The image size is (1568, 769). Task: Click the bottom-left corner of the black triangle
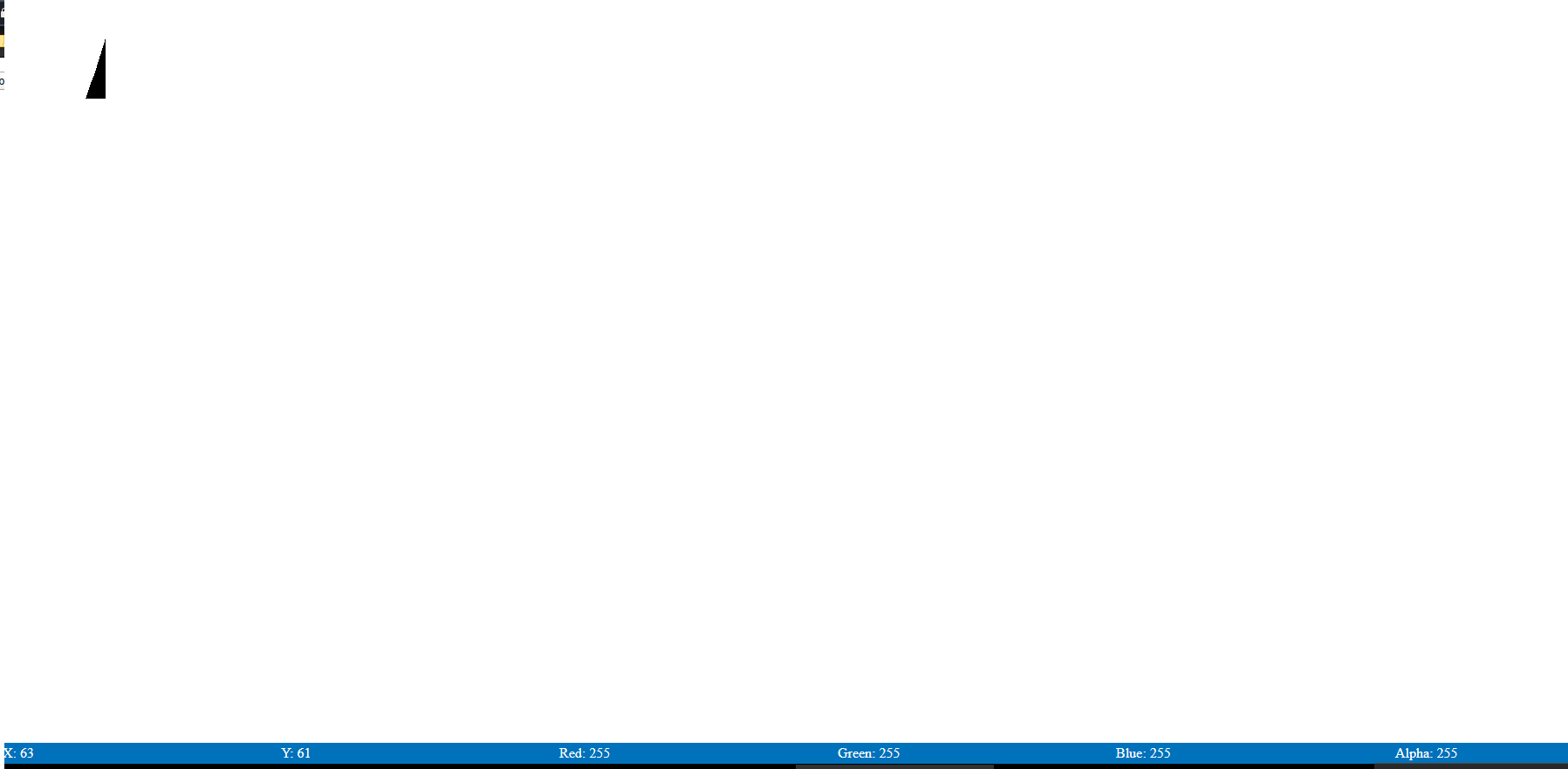[87, 97]
